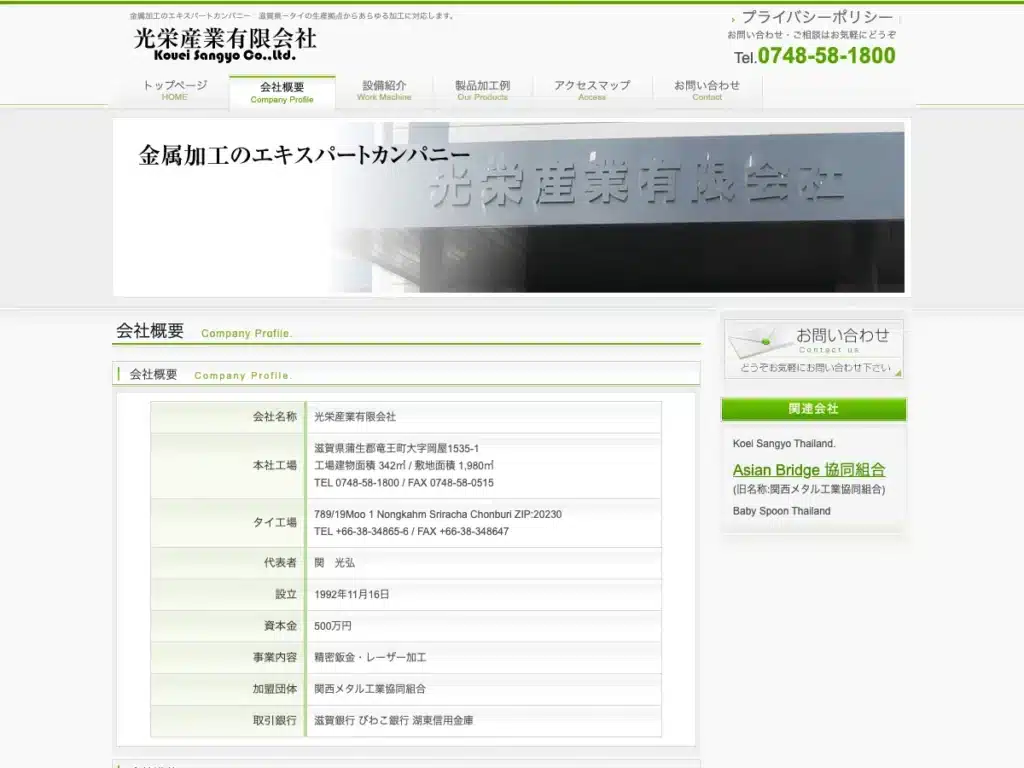Open お問い合わせ Contact menu item
The width and height of the screenshot is (1024, 768).
click(707, 90)
